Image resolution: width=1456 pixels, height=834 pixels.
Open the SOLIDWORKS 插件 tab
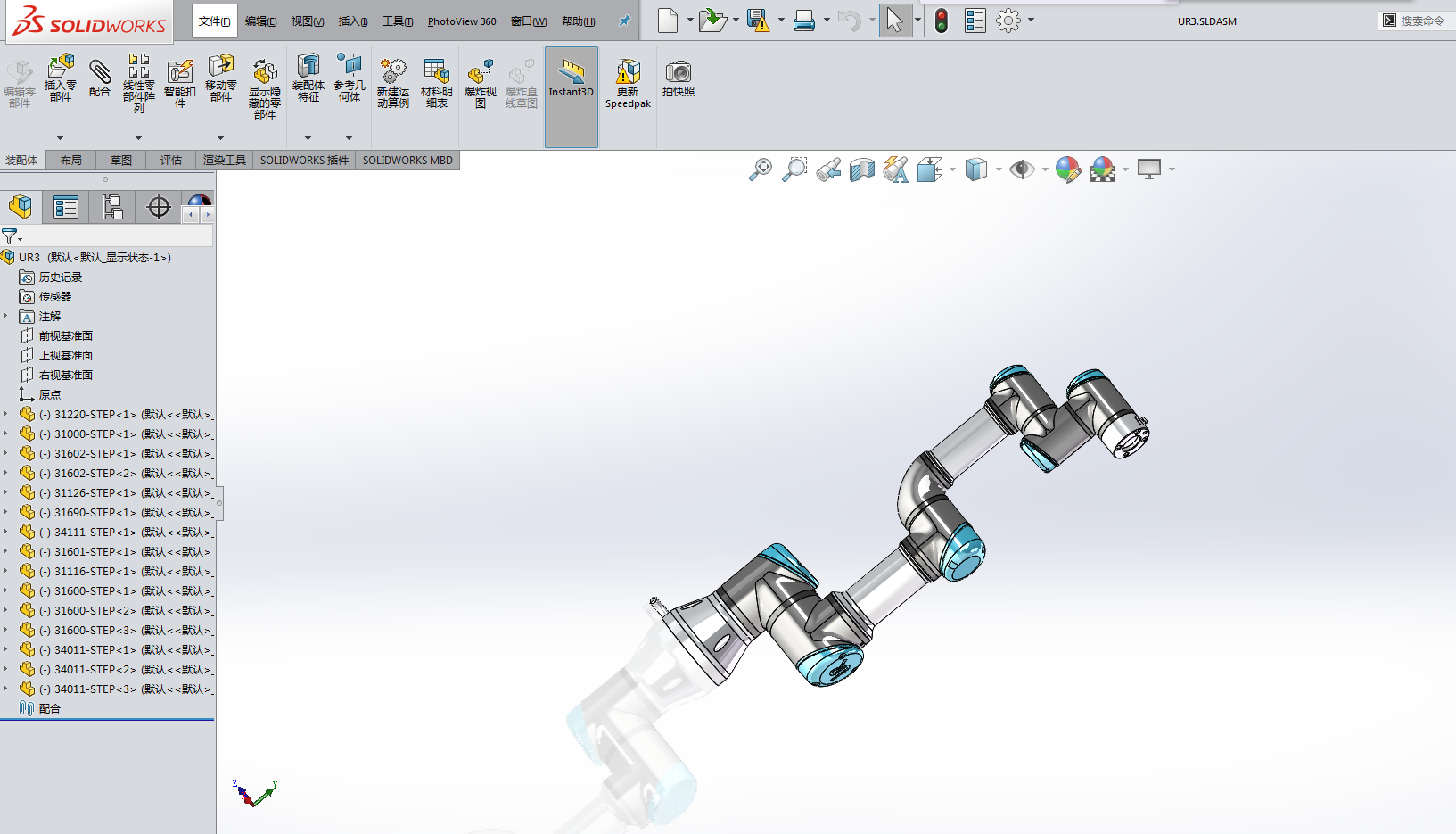click(304, 161)
